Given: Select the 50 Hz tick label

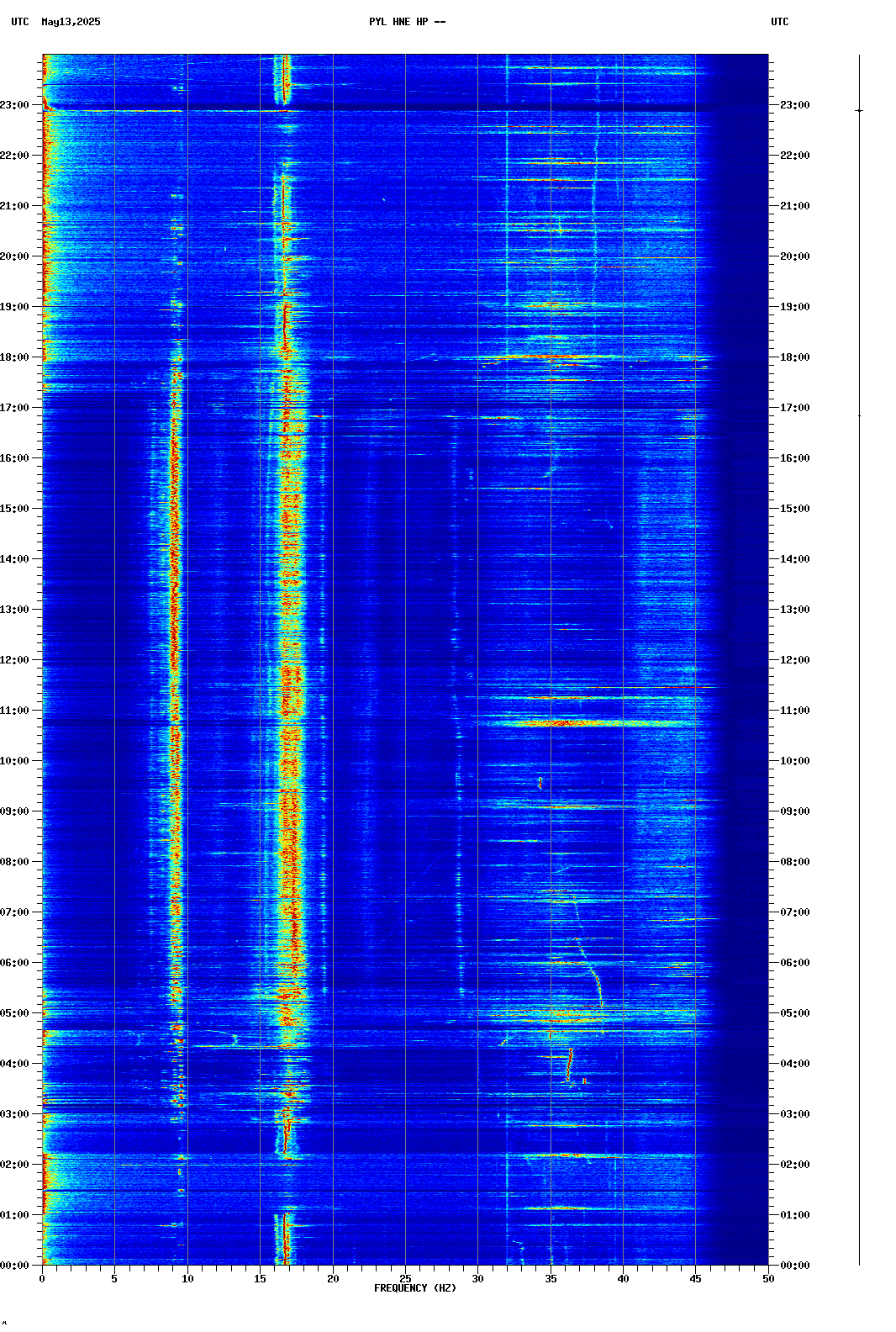Looking at the screenshot, I should tap(768, 1279).
